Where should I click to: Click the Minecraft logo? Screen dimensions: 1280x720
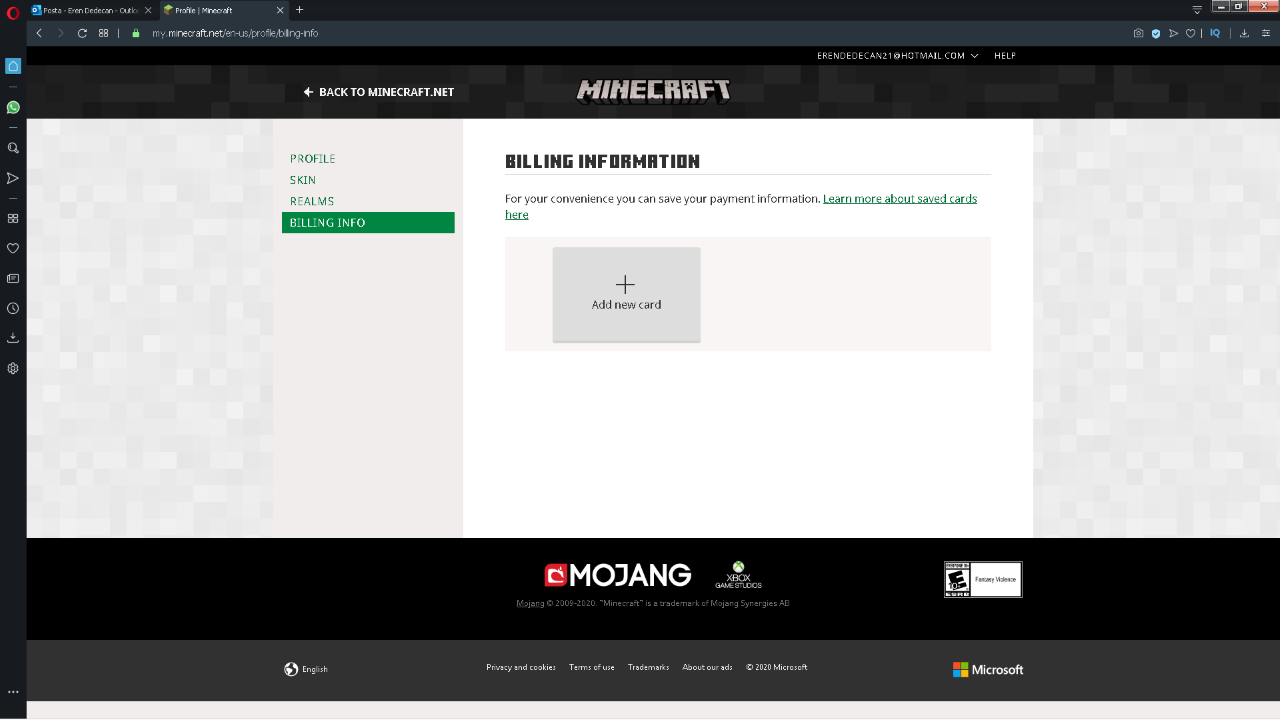pyautogui.click(x=654, y=91)
